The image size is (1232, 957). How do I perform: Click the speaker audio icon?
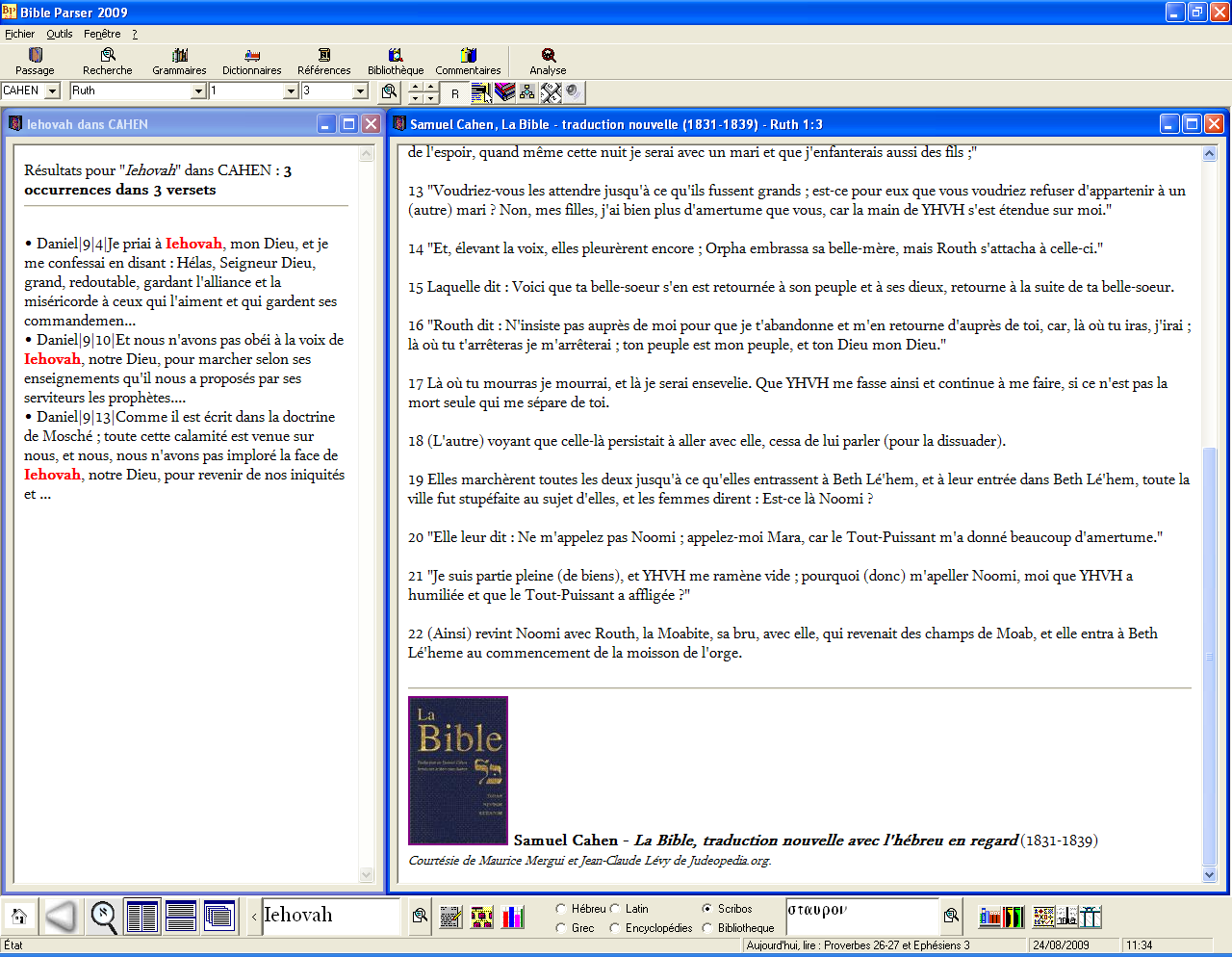click(x=574, y=92)
